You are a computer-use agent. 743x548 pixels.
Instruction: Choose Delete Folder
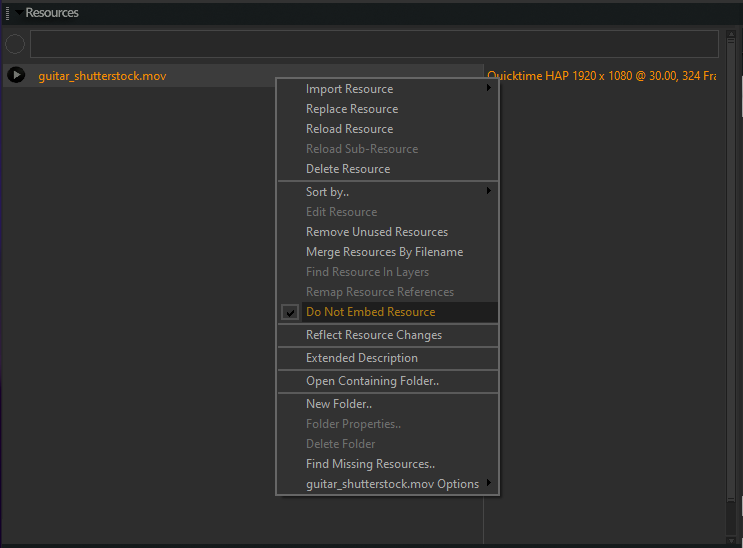(x=388, y=444)
